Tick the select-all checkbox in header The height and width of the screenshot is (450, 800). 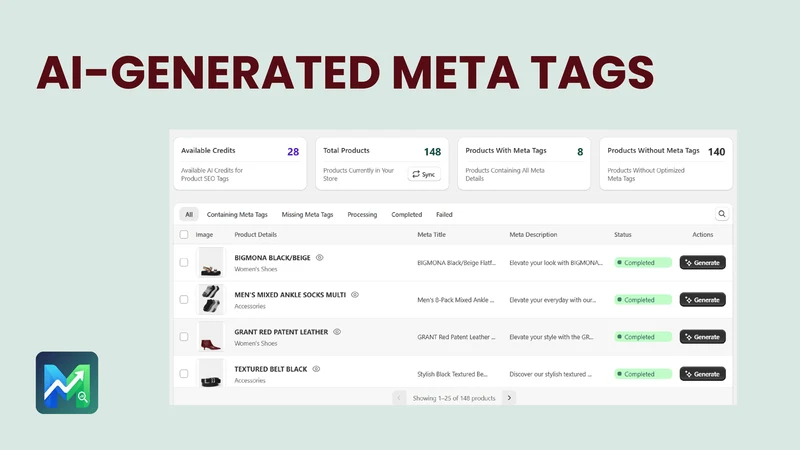click(x=184, y=235)
